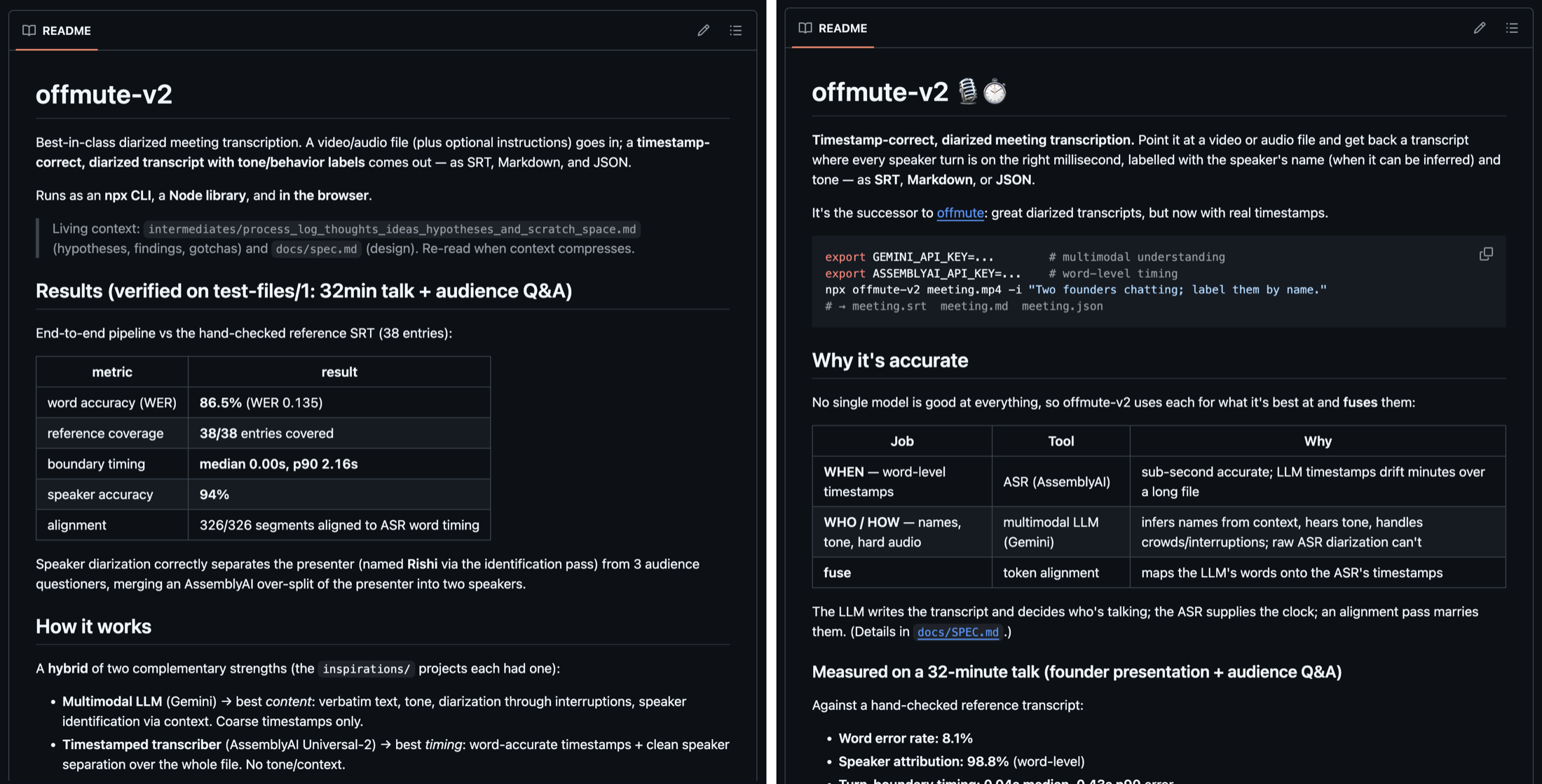The width and height of the screenshot is (1542, 784).
Task: Click the 'Tool' column header
Action: pyautogui.click(x=1061, y=441)
